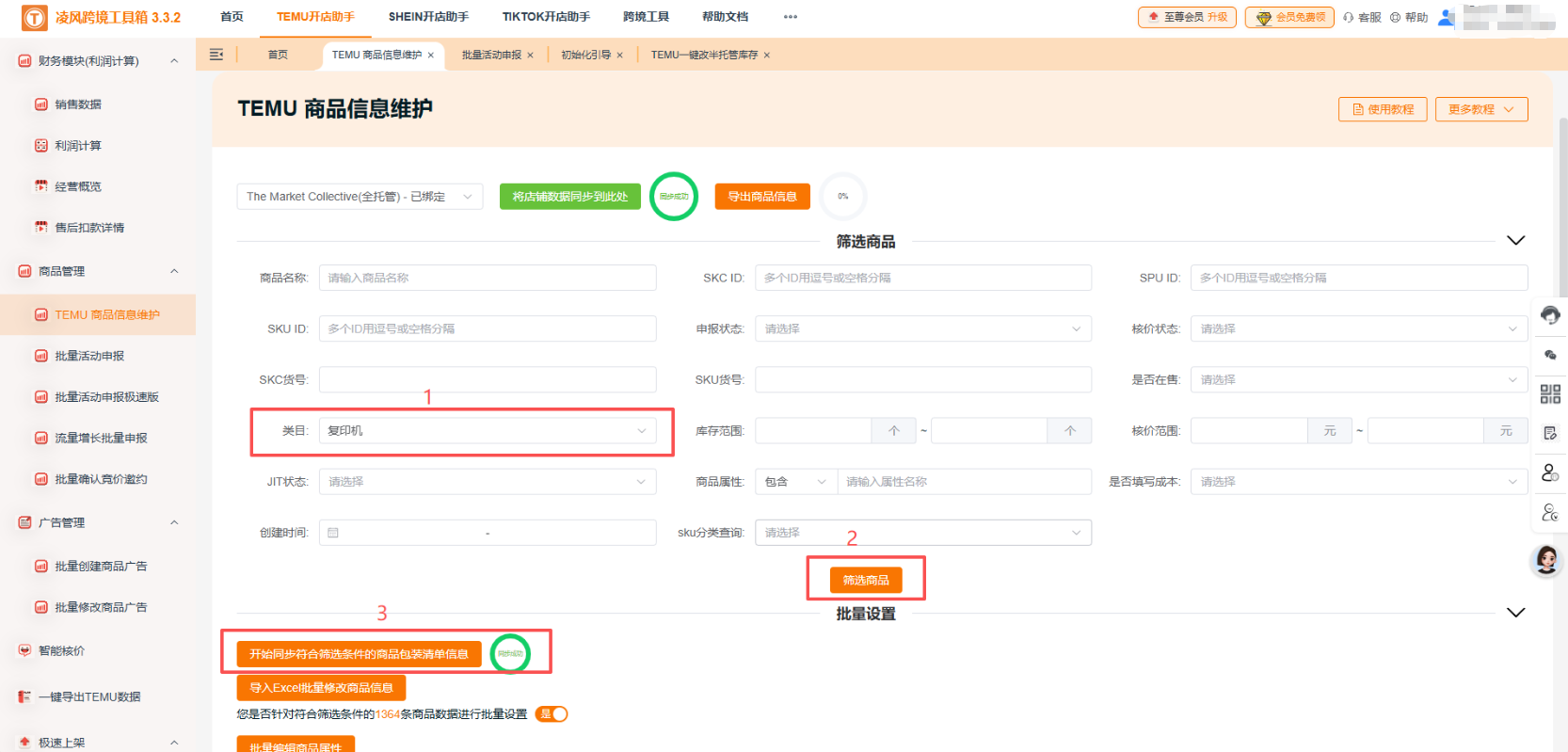Screen dimensions: 1568x752
Task: Click the customer avatar assistant icon
Action: pyautogui.click(x=1546, y=560)
